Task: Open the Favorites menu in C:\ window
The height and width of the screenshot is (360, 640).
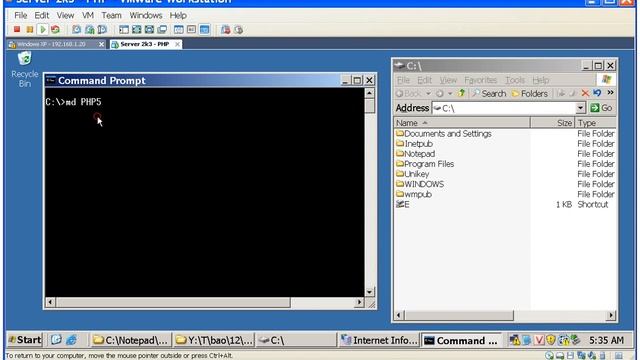Action: point(480,80)
